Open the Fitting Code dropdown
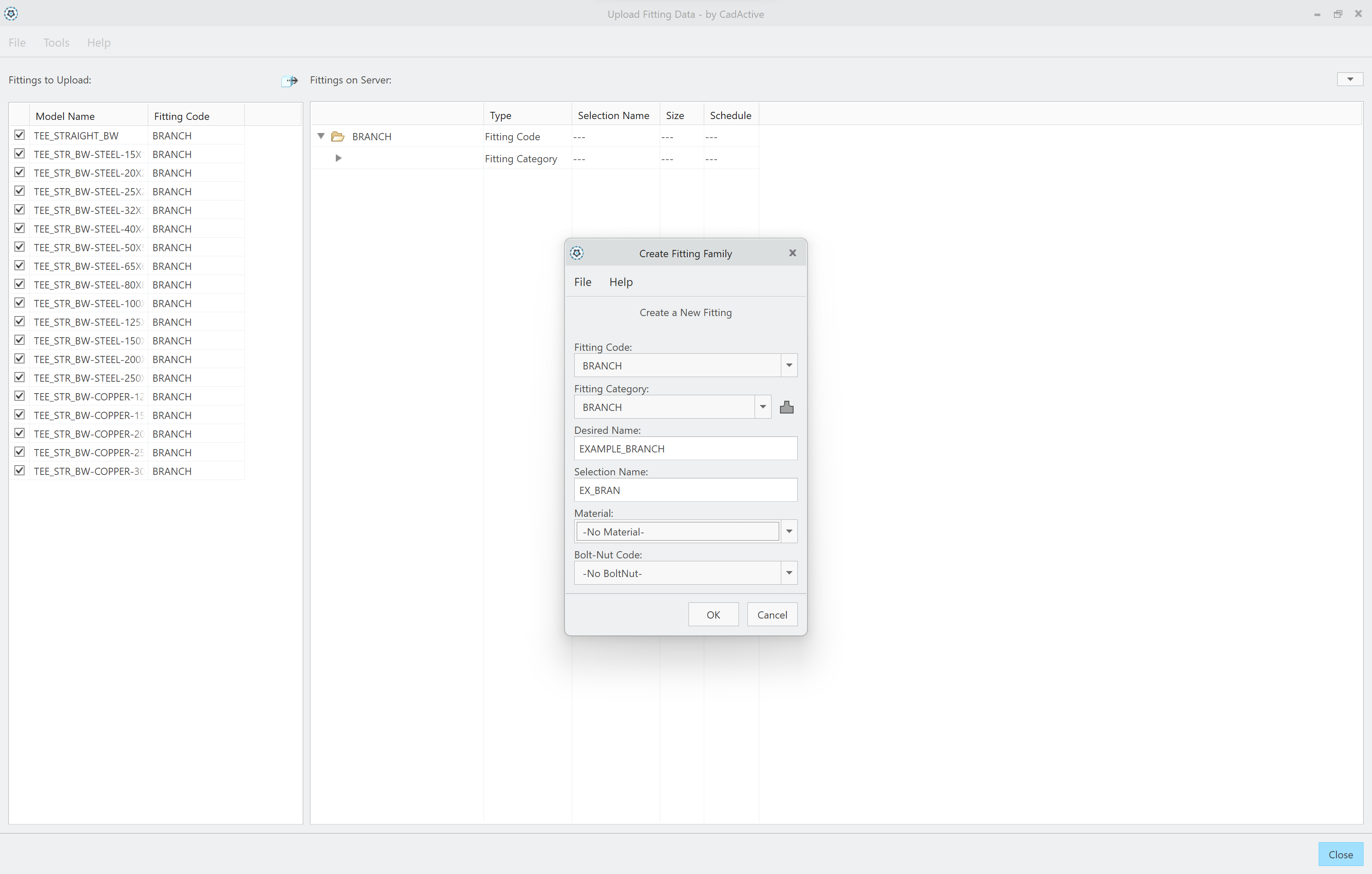 pos(788,366)
